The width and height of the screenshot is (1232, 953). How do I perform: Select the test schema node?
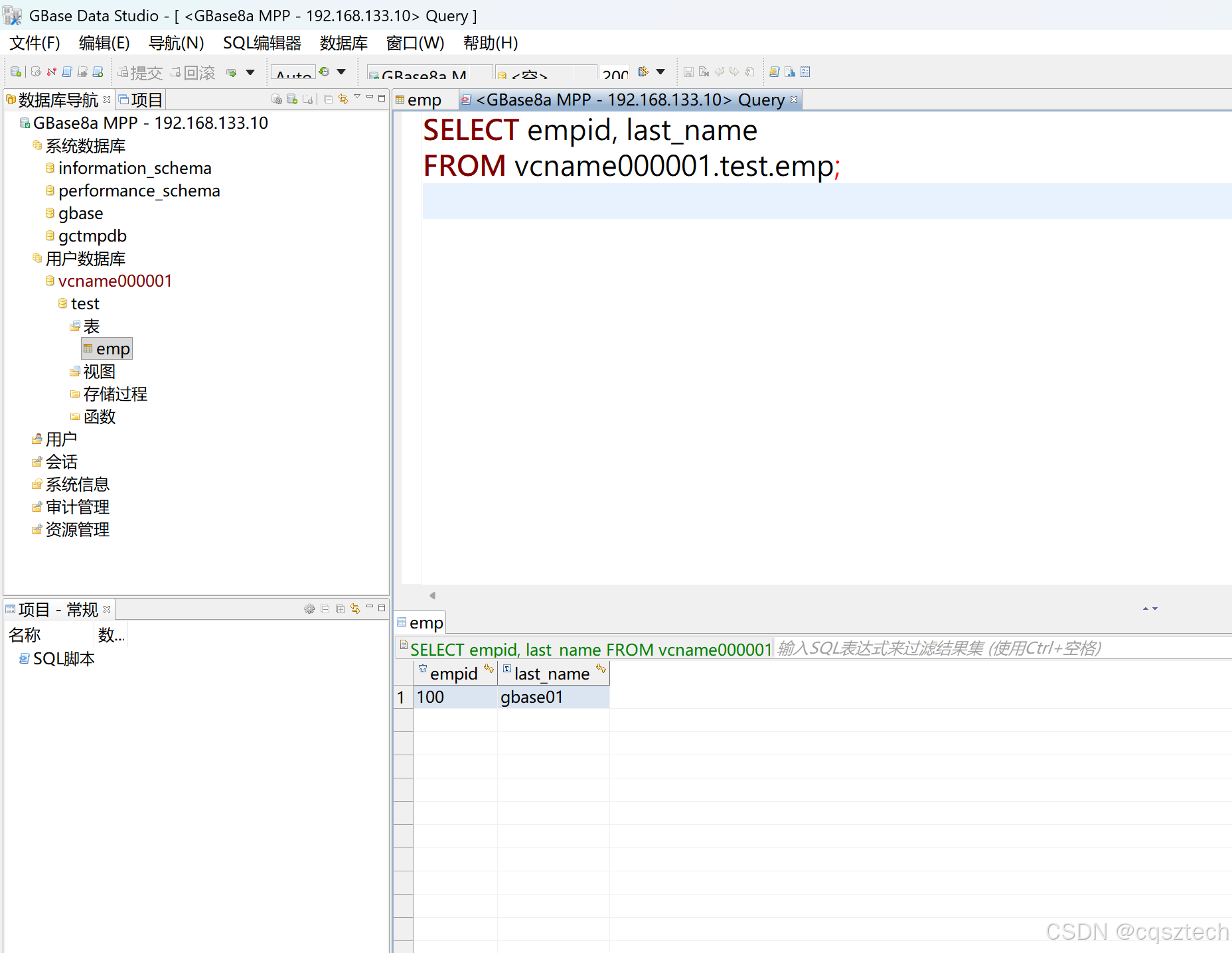click(x=84, y=303)
